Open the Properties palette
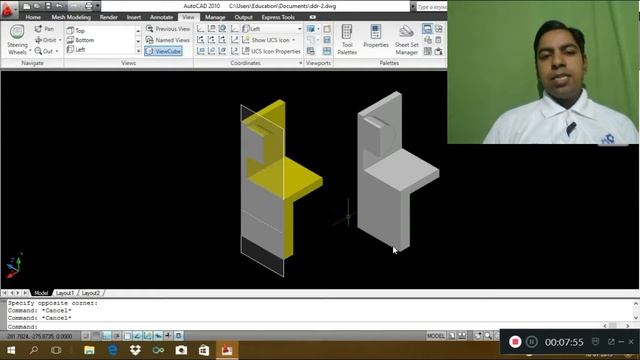This screenshot has width=640, height=360. 376,37
